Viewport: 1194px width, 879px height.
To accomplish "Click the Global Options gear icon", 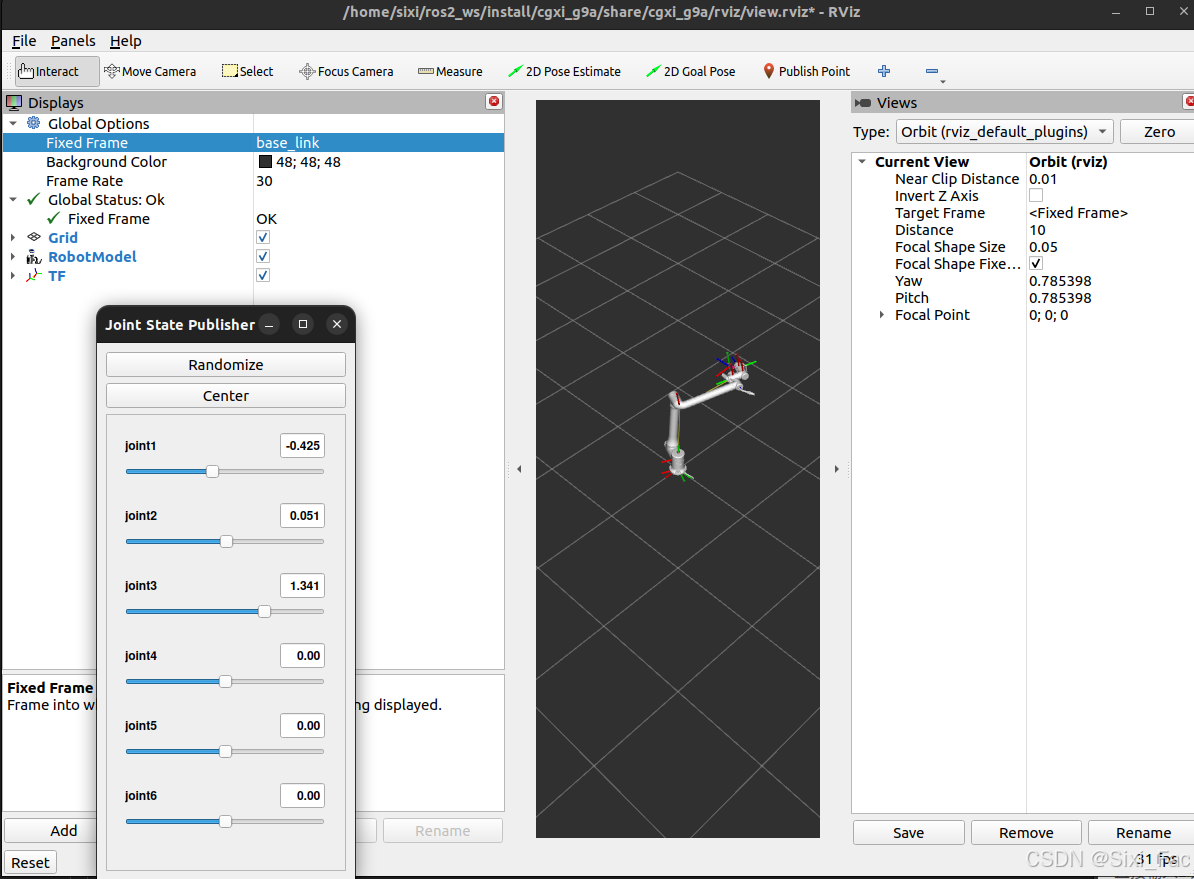I will pyautogui.click(x=34, y=123).
